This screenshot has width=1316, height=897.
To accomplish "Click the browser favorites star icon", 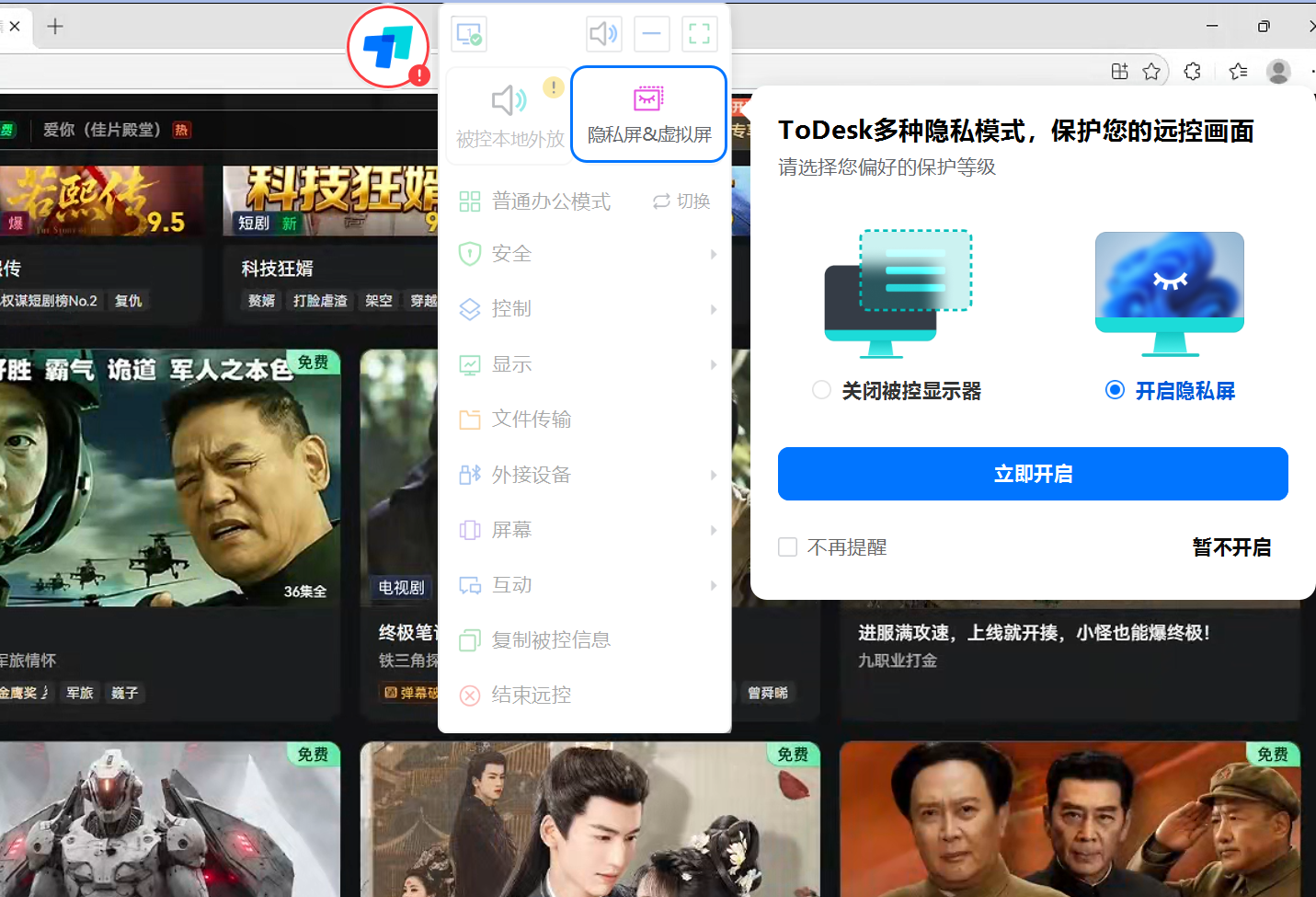I will pos(1151,71).
